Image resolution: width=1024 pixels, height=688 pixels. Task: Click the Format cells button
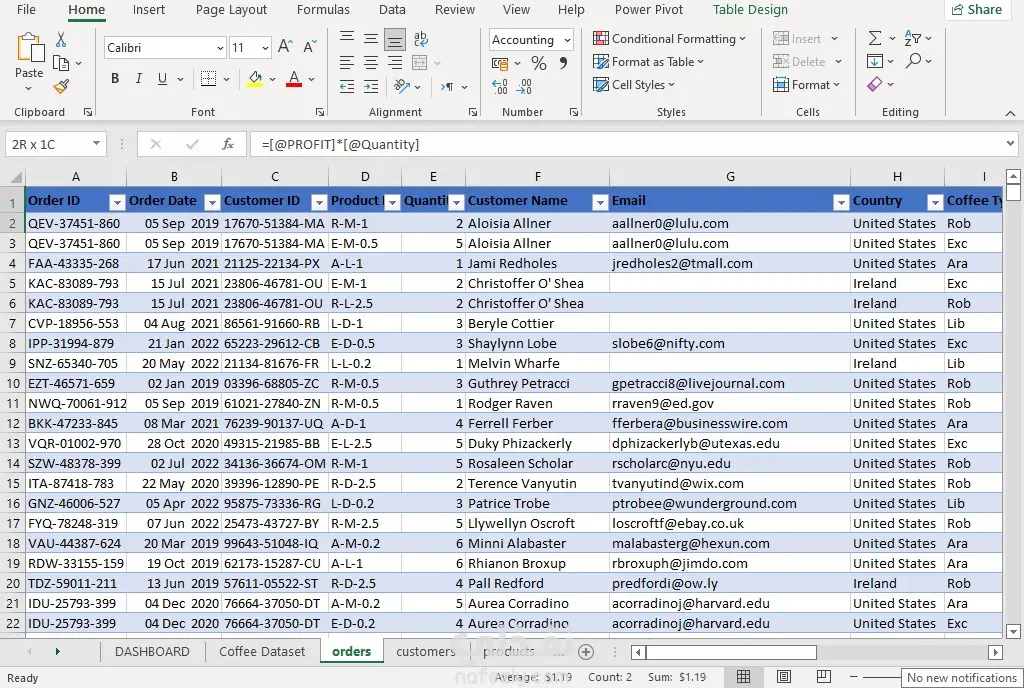click(x=807, y=84)
